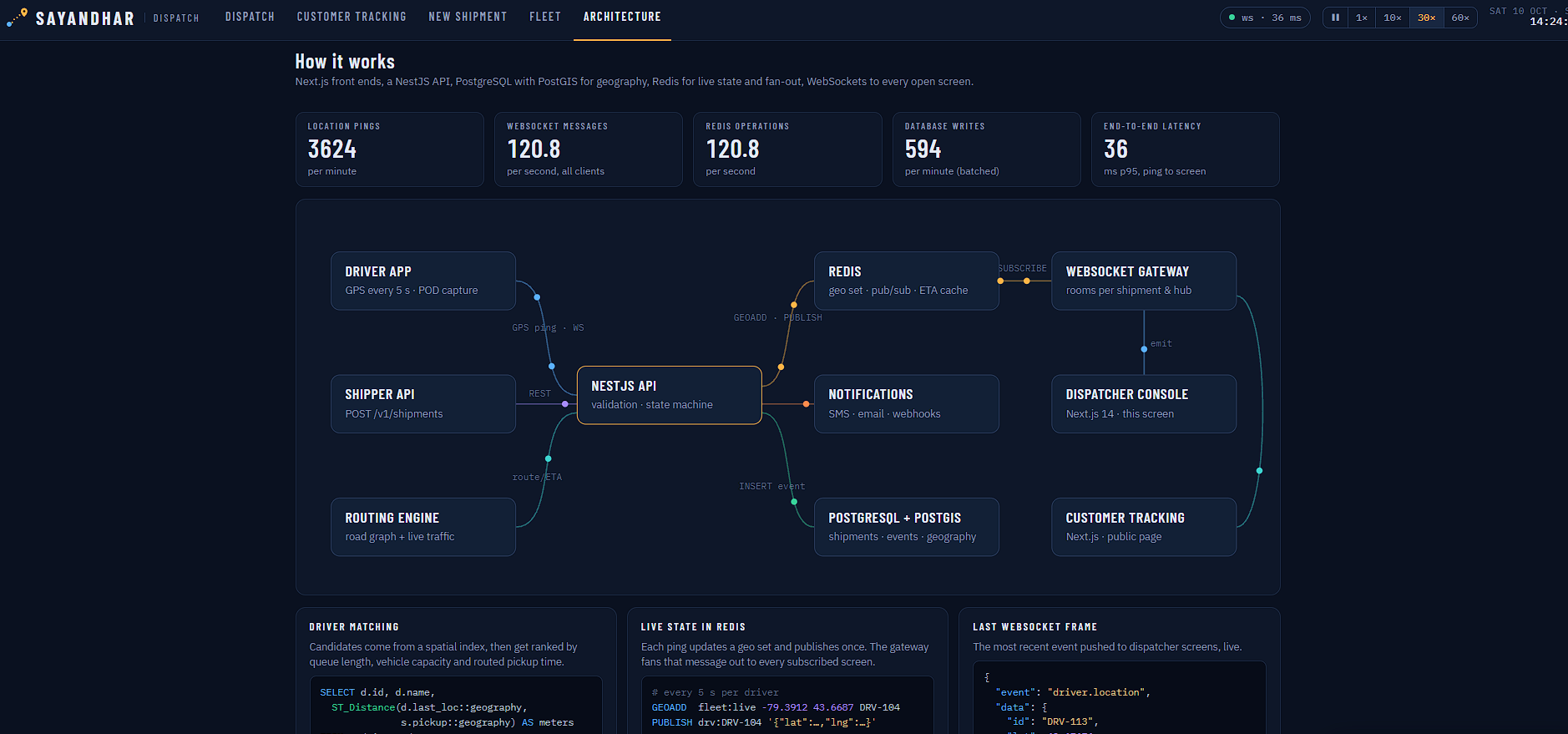Screen dimensions: 1568x734
Task: Set playback speed to 10×
Action: 1393,18
